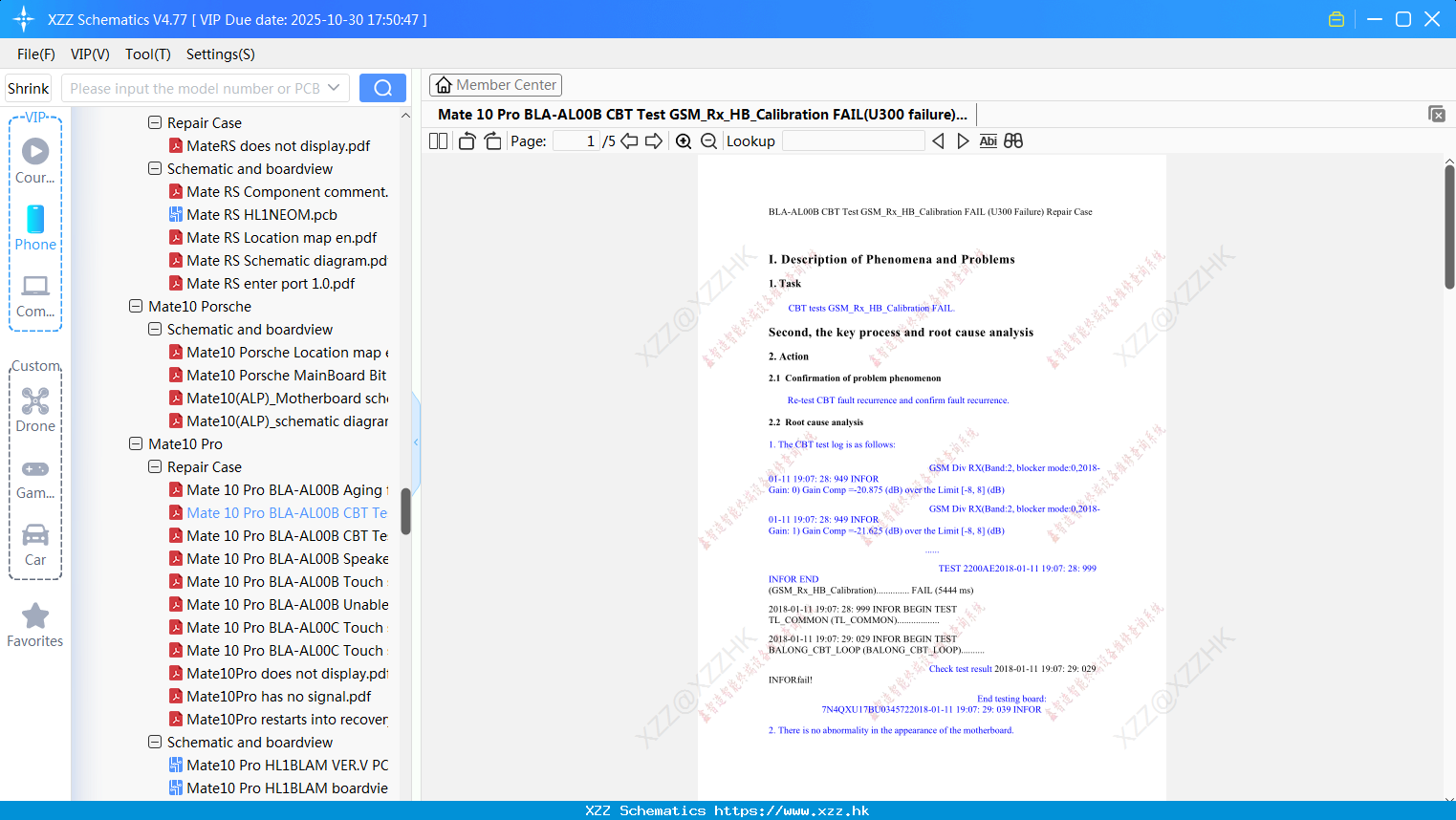Screen dimensions: 1456x820
Task: Click the PDF viewer vertical scrollbar
Action: click(1449, 227)
